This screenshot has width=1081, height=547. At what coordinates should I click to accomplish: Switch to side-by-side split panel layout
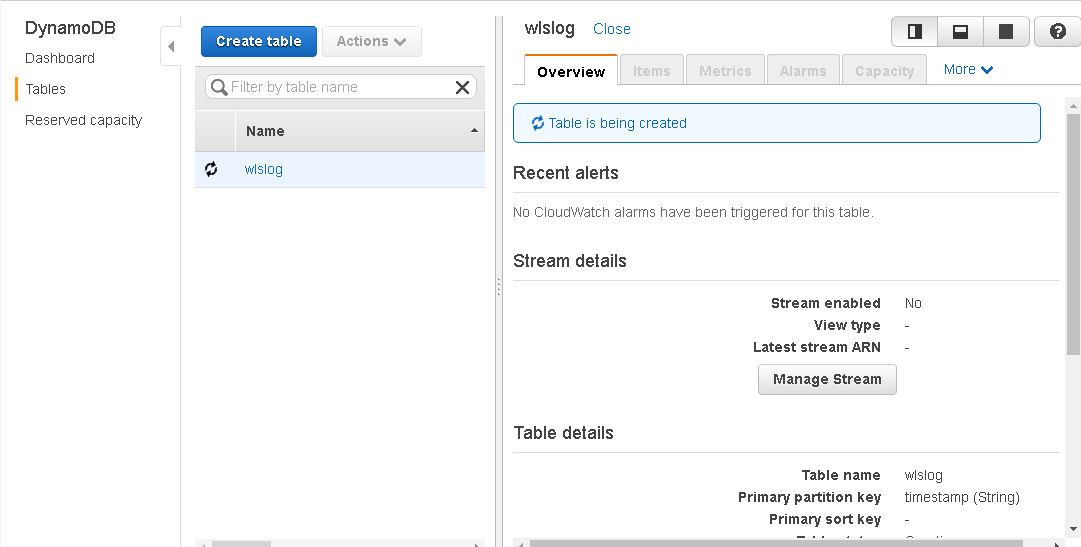pyautogui.click(x=914, y=32)
